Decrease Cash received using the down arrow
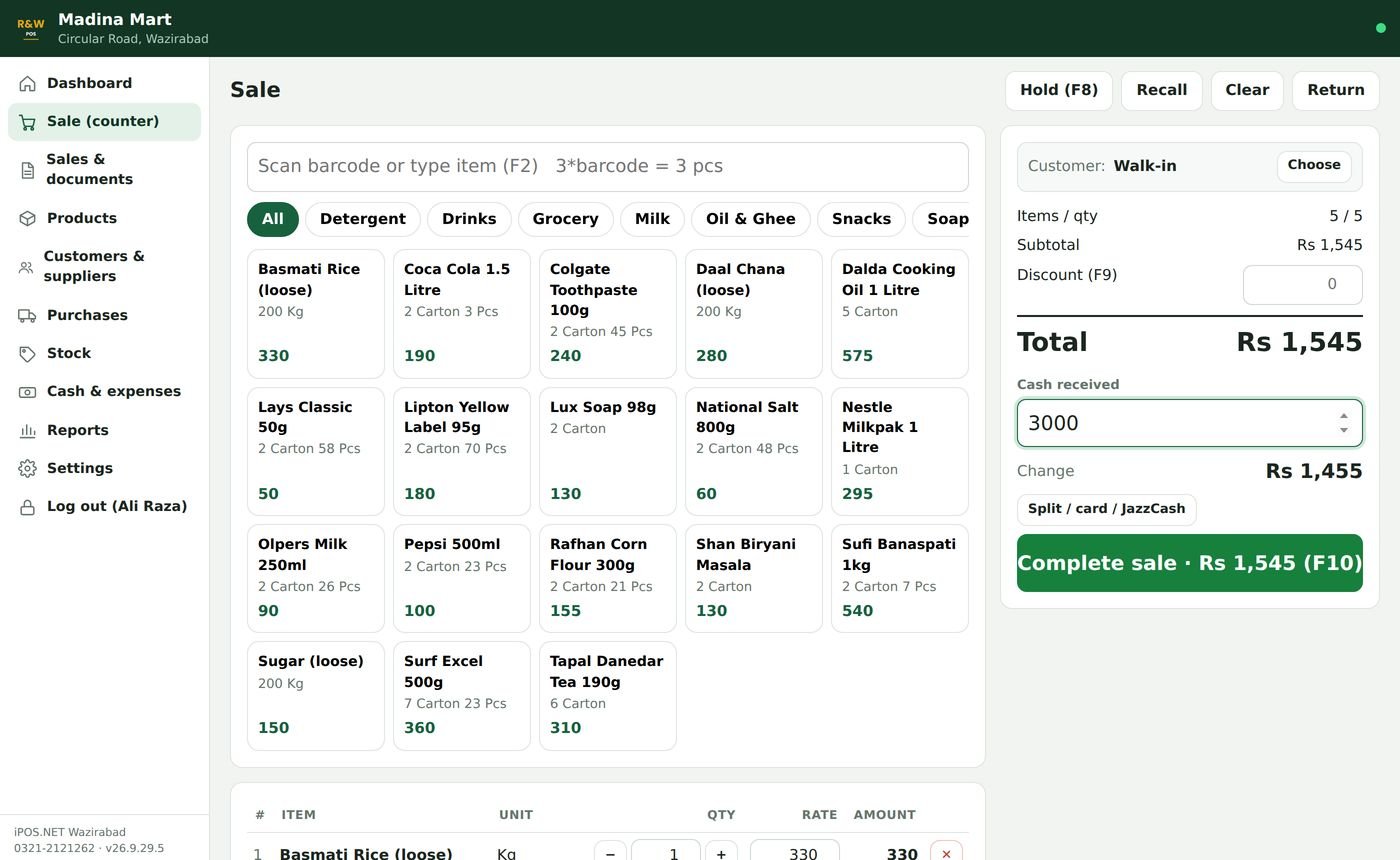 tap(1344, 430)
